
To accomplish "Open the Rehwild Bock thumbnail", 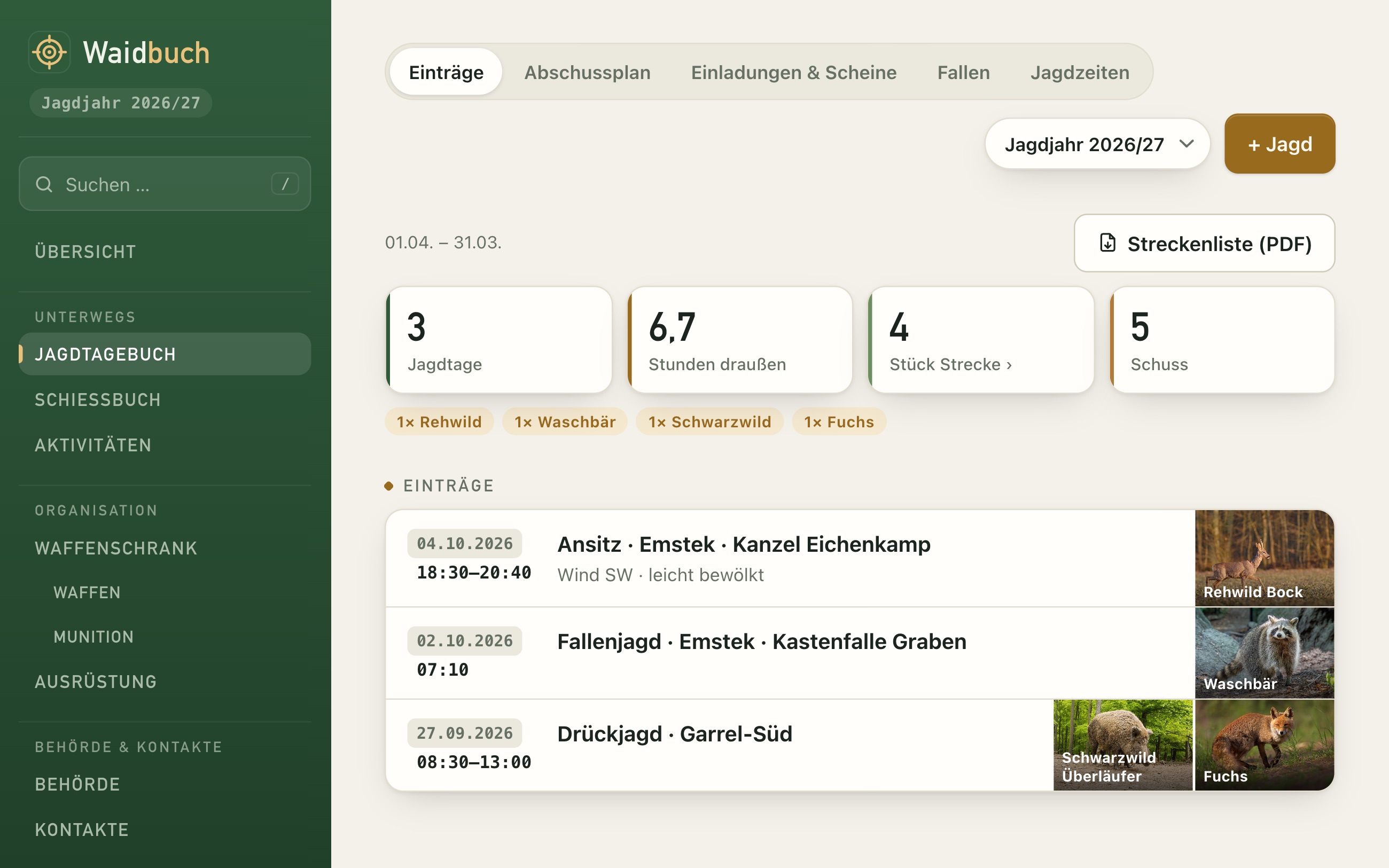I will coord(1265,558).
